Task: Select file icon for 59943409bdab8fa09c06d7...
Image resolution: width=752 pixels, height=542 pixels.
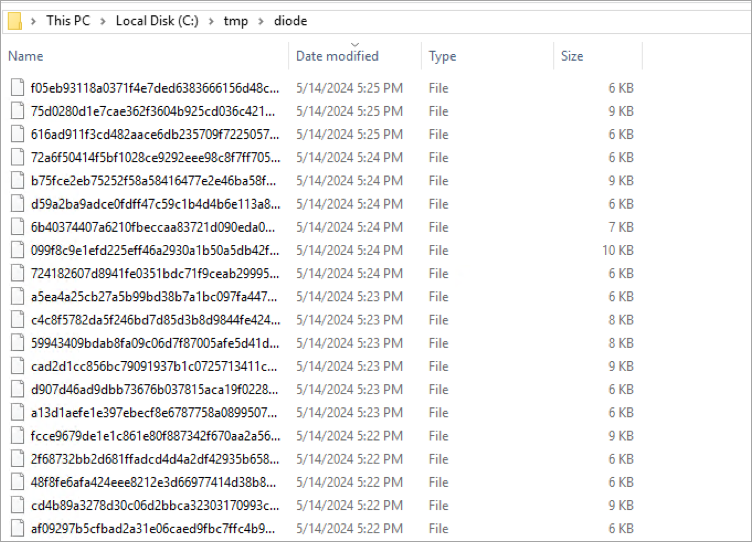Action: pos(18,343)
